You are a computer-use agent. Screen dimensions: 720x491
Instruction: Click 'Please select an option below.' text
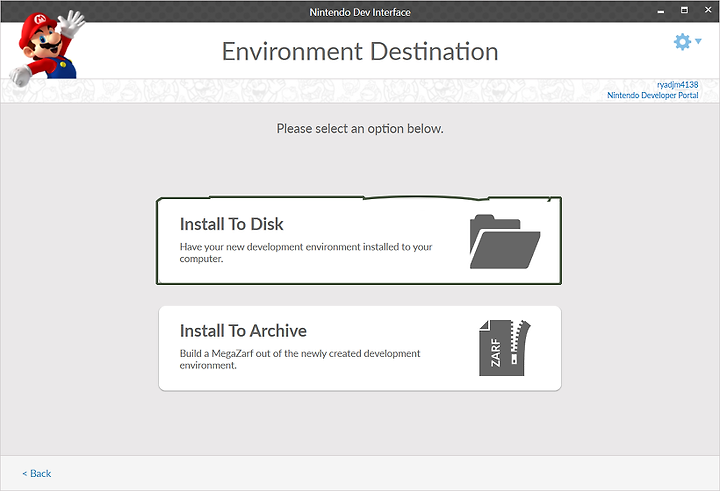pyautogui.click(x=360, y=129)
